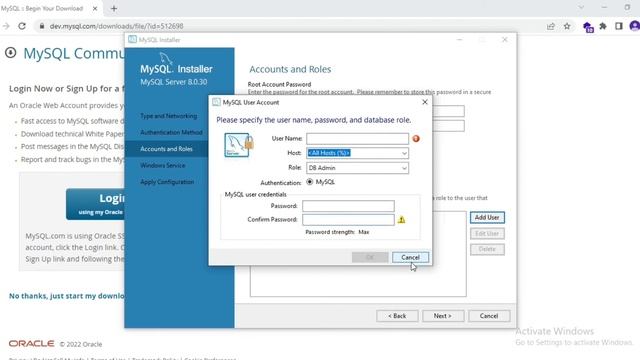Image resolution: width=640 pixels, height=360 pixels.
Task: Click the red error icon beside User Name
Action: [416, 138]
